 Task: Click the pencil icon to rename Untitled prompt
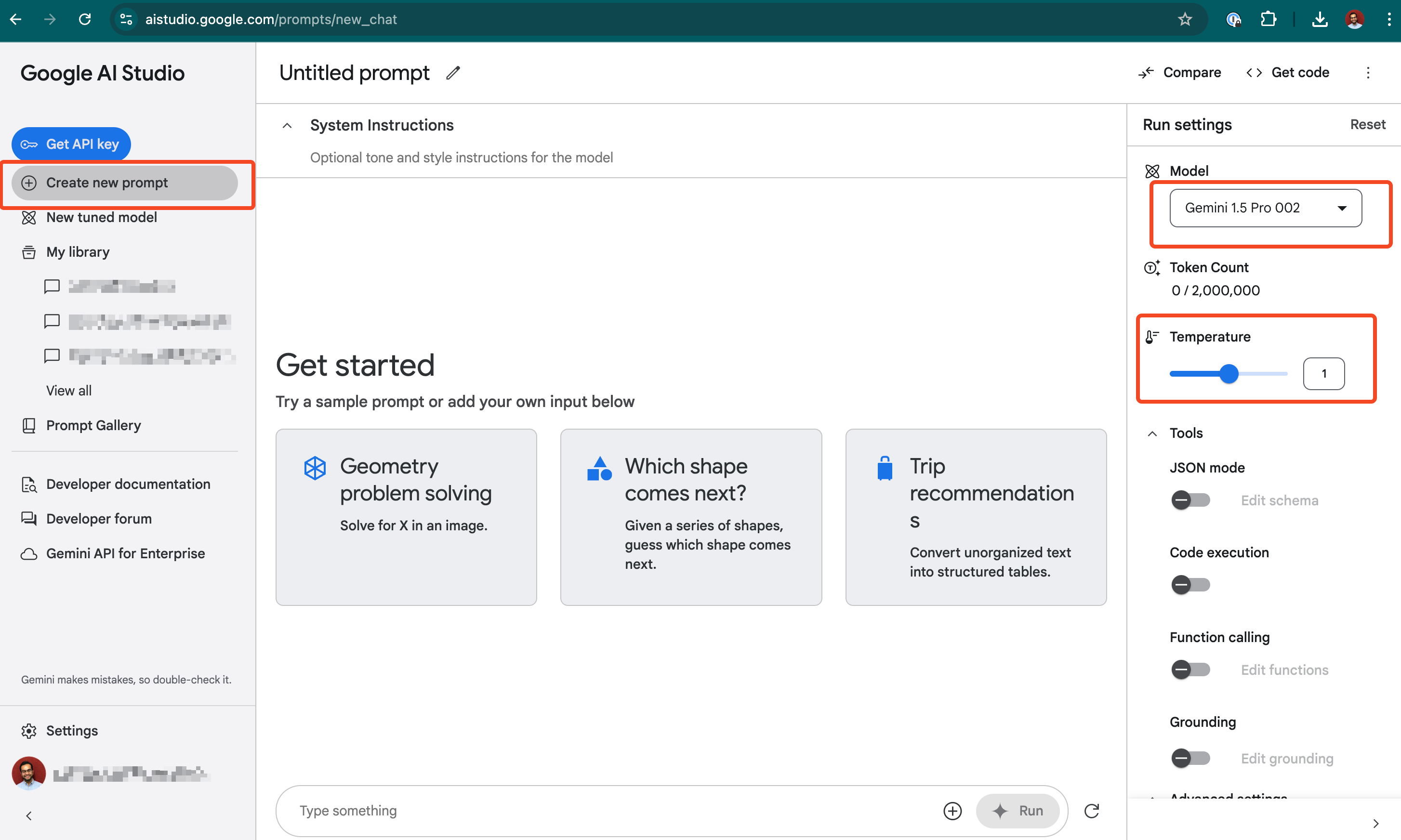[453, 72]
